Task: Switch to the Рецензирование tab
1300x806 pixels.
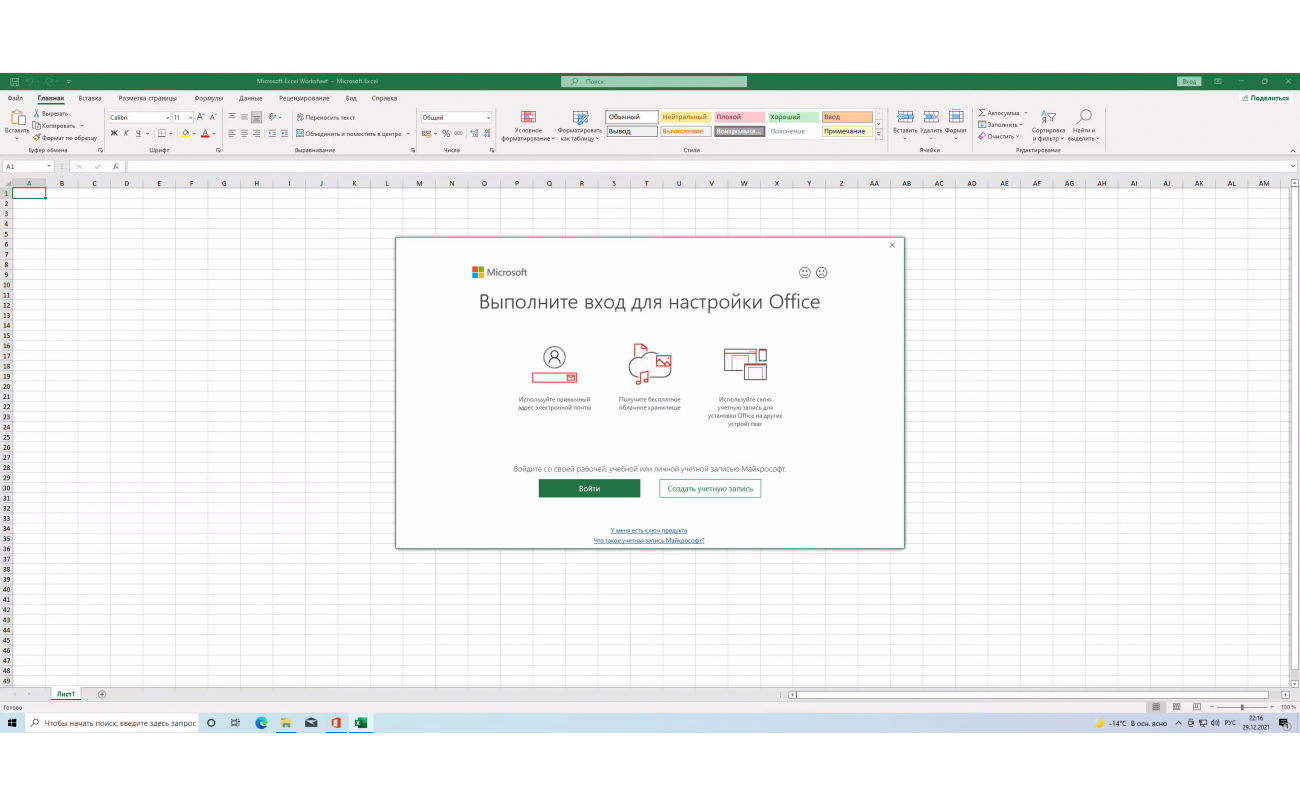Action: (x=304, y=98)
